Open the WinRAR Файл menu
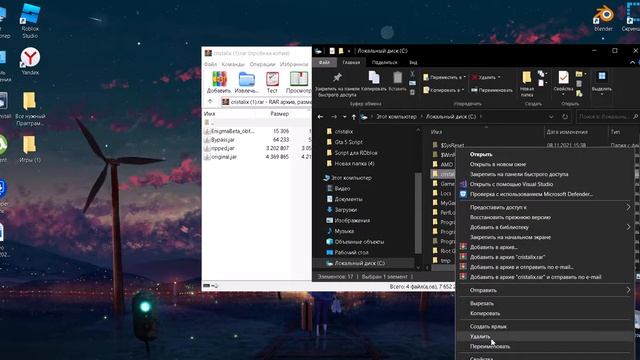Image resolution: width=640 pixels, height=360 pixels. 210,64
